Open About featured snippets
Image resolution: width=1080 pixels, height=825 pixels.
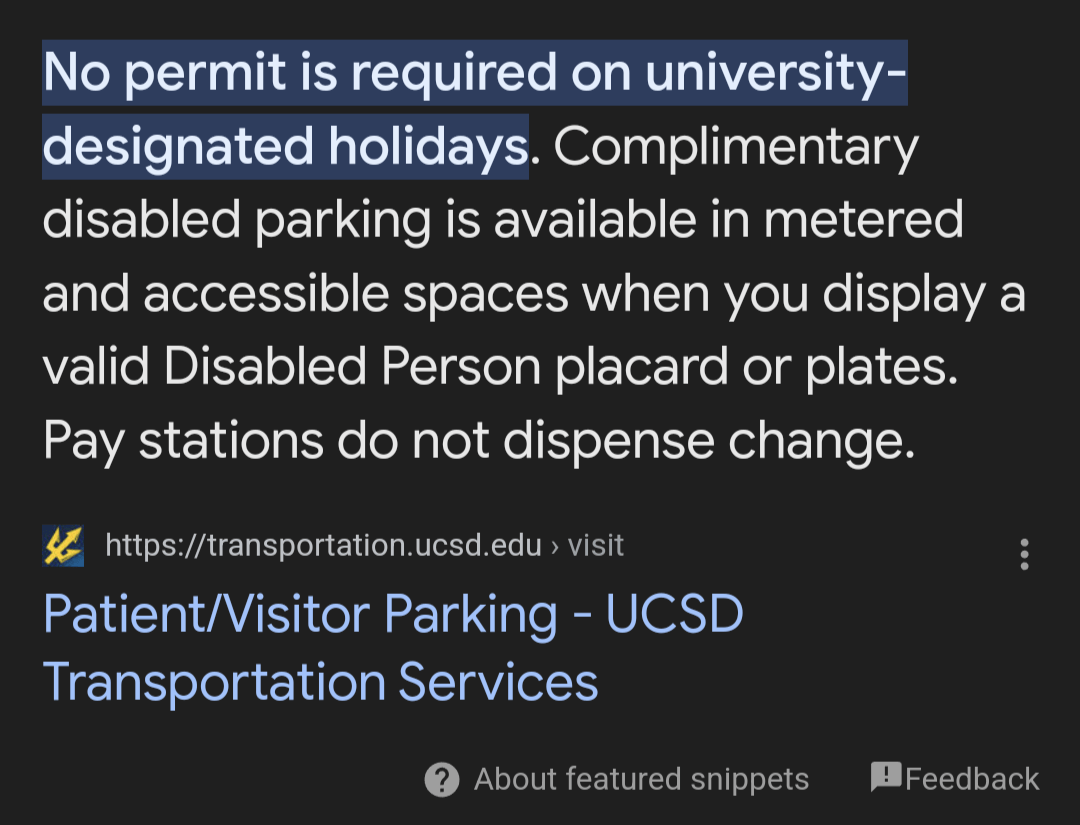642,779
